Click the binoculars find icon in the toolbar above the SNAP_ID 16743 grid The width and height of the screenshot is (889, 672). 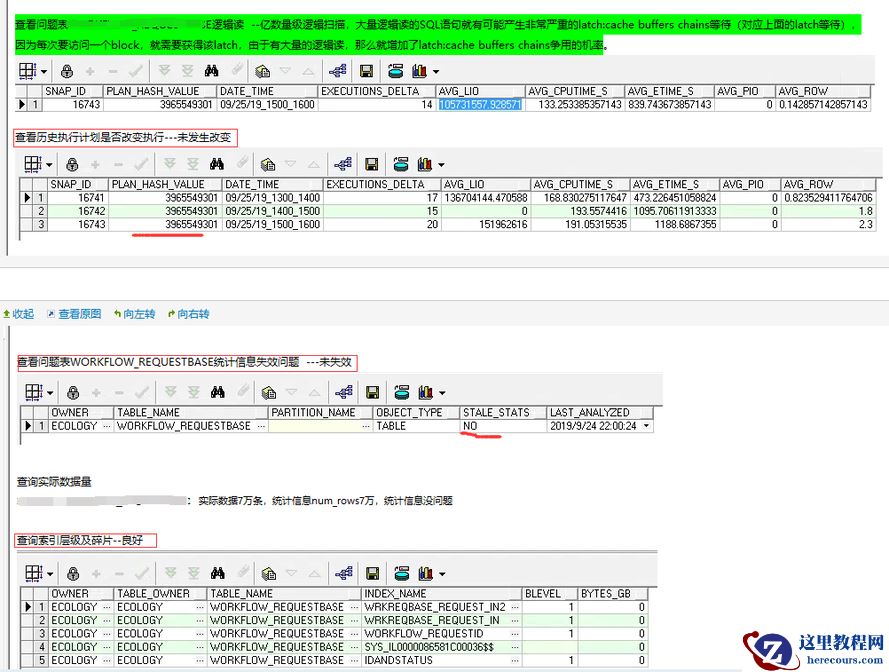211,71
